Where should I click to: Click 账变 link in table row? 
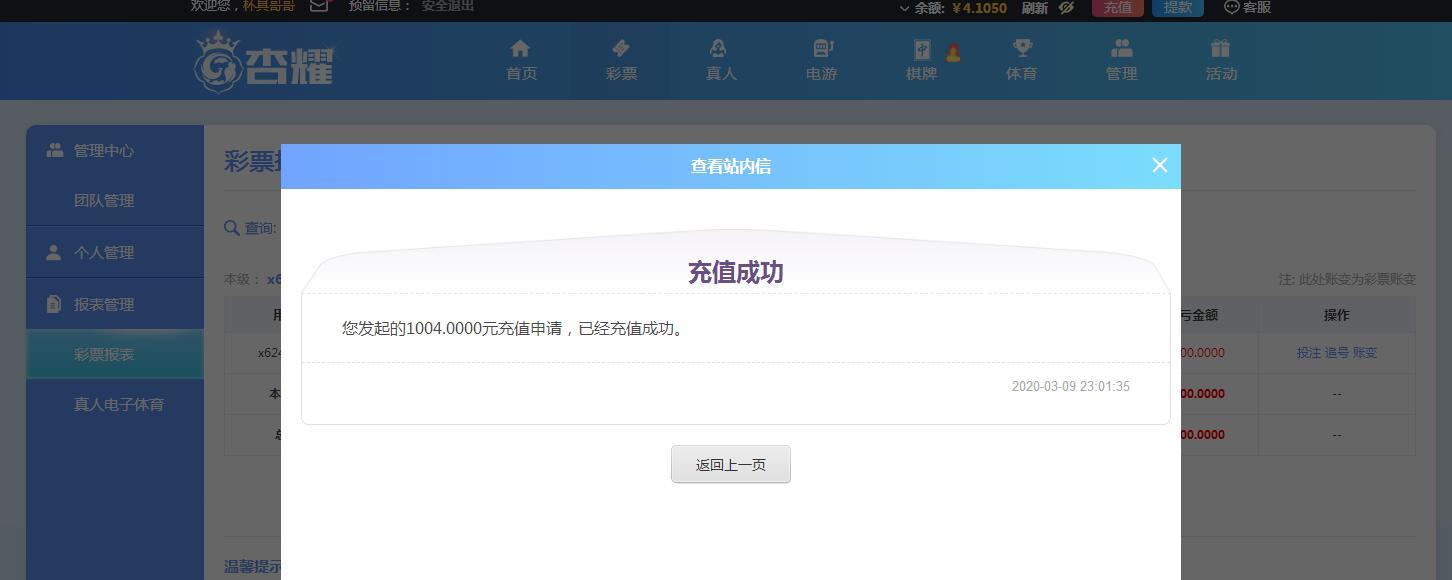click(1364, 353)
